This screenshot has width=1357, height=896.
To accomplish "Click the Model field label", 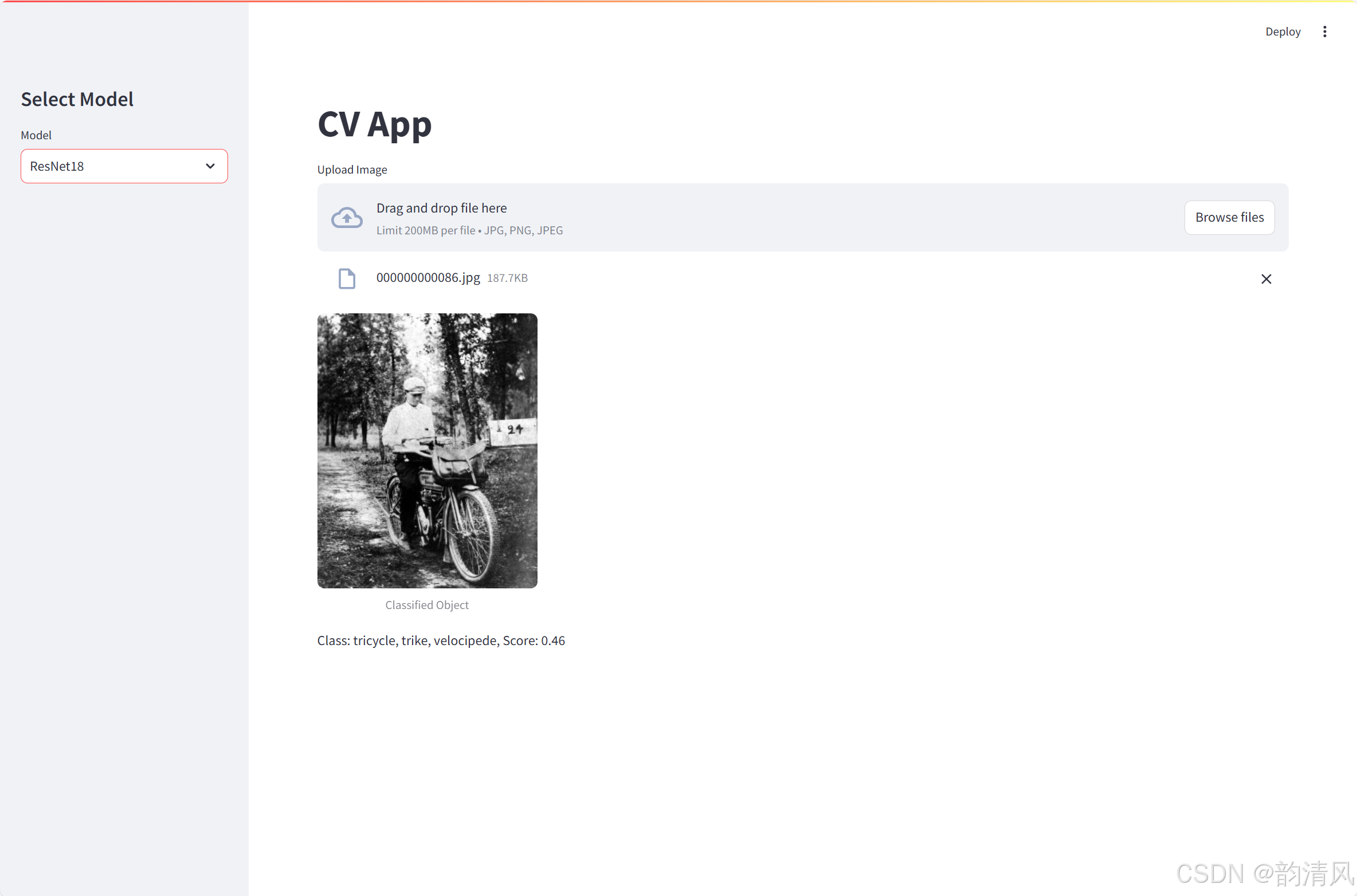I will click(36, 135).
